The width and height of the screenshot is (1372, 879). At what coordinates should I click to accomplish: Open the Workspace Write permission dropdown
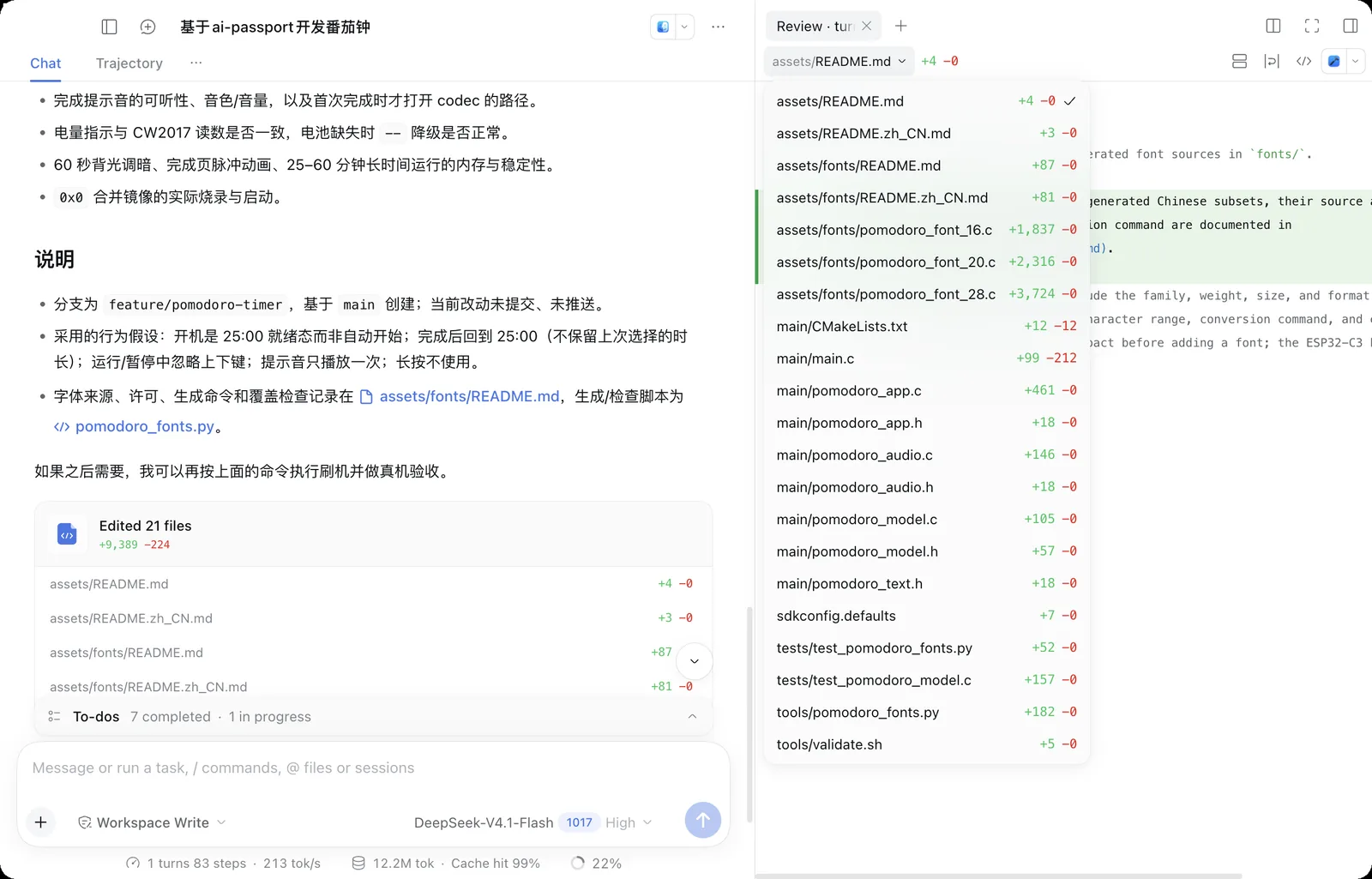click(x=152, y=822)
